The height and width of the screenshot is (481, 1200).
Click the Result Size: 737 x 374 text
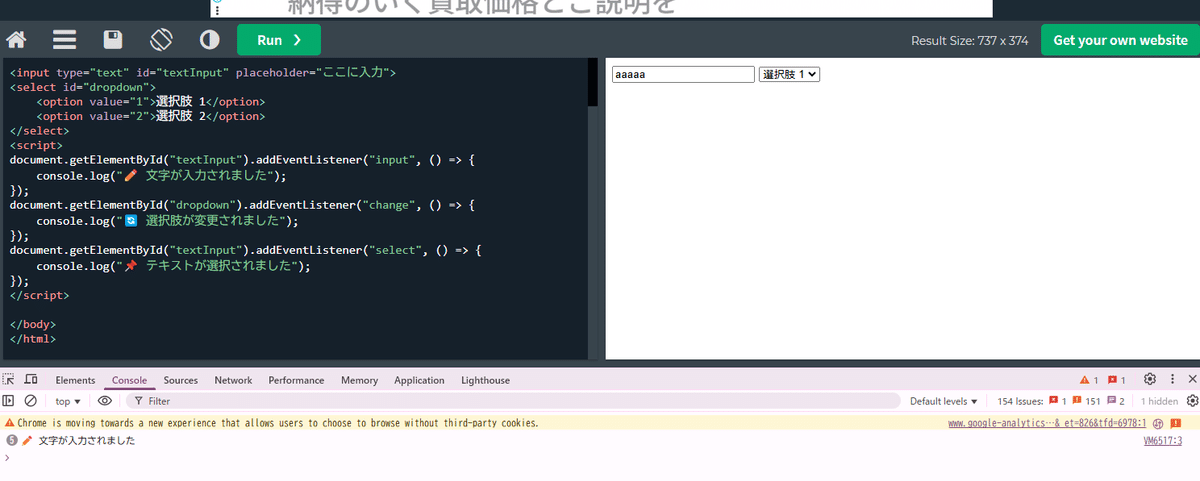969,41
